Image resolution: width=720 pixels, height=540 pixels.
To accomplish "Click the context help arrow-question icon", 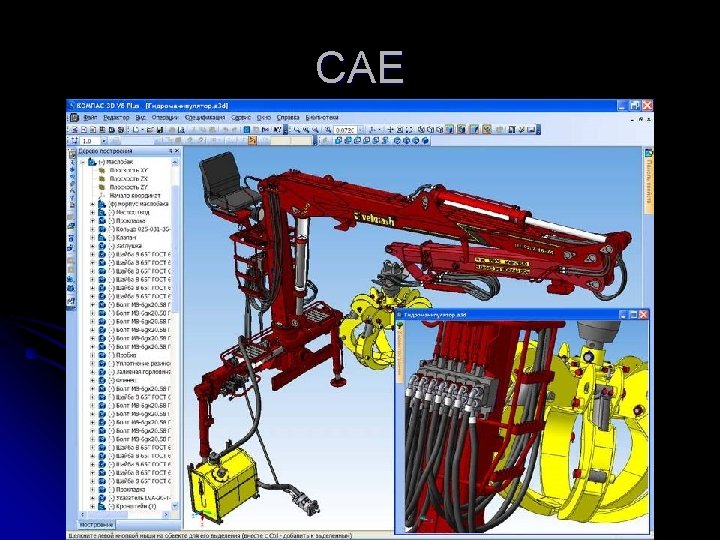I will pyautogui.click(x=277, y=130).
